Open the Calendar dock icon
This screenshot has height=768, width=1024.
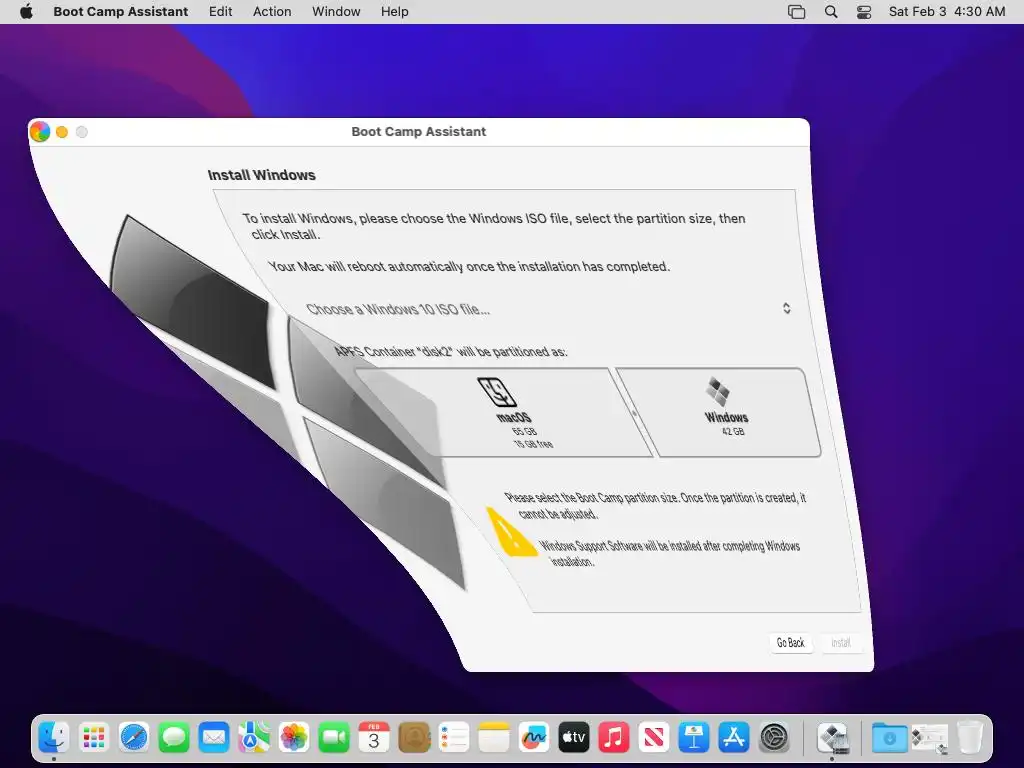click(x=374, y=738)
